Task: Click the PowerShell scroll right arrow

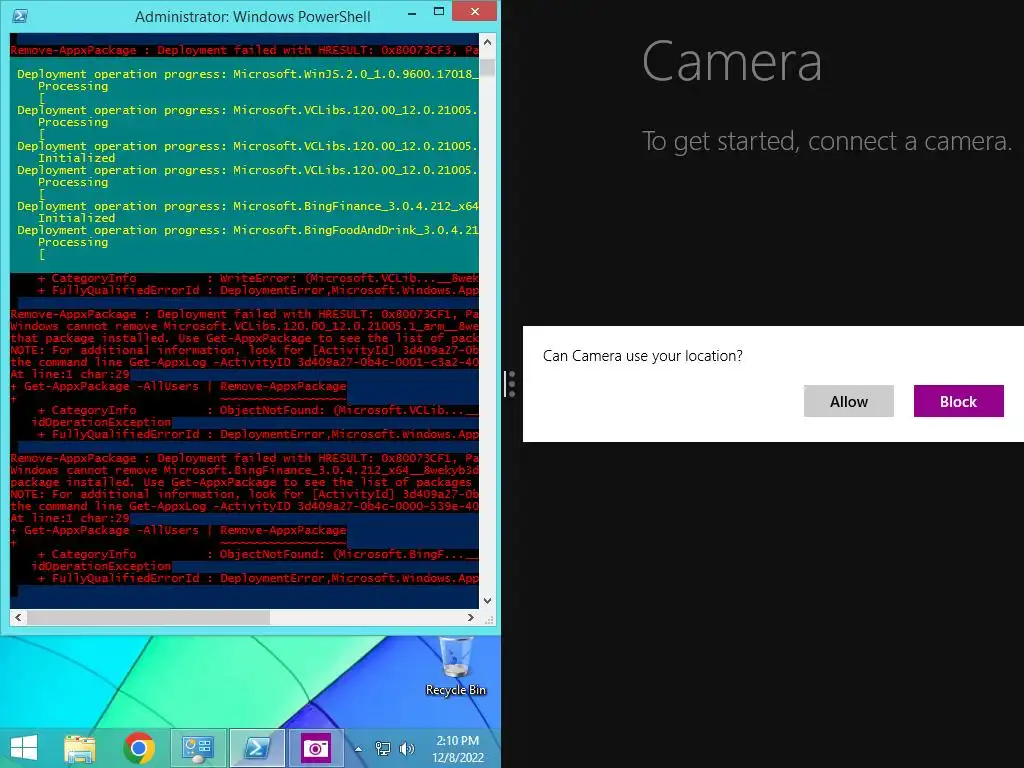Action: [471, 617]
